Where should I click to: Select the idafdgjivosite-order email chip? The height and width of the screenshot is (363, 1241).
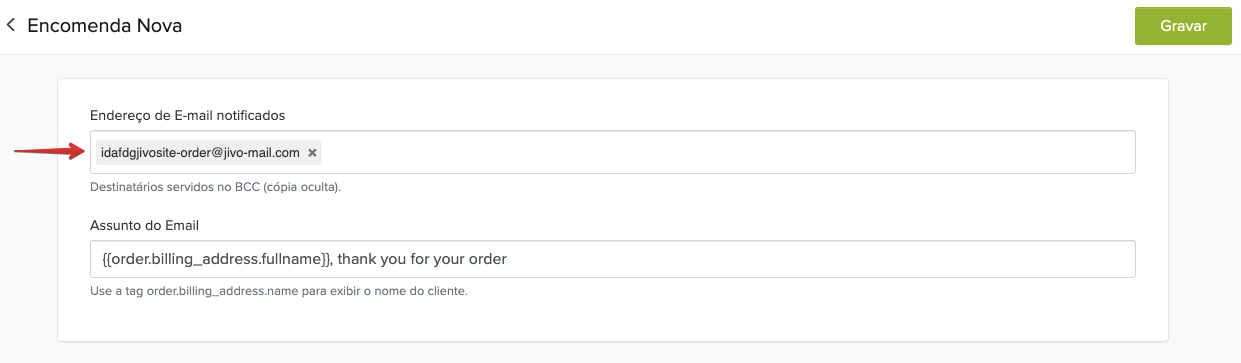pyautogui.click(x=201, y=153)
